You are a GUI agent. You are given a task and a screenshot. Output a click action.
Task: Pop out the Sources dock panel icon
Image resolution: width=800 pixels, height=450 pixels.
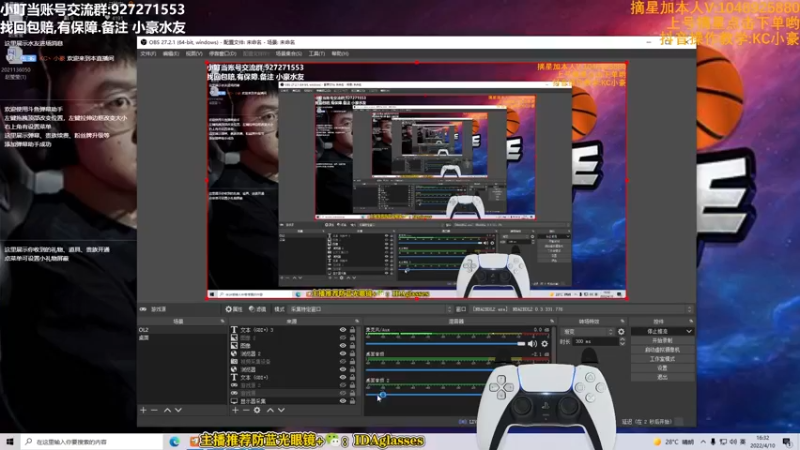(357, 321)
